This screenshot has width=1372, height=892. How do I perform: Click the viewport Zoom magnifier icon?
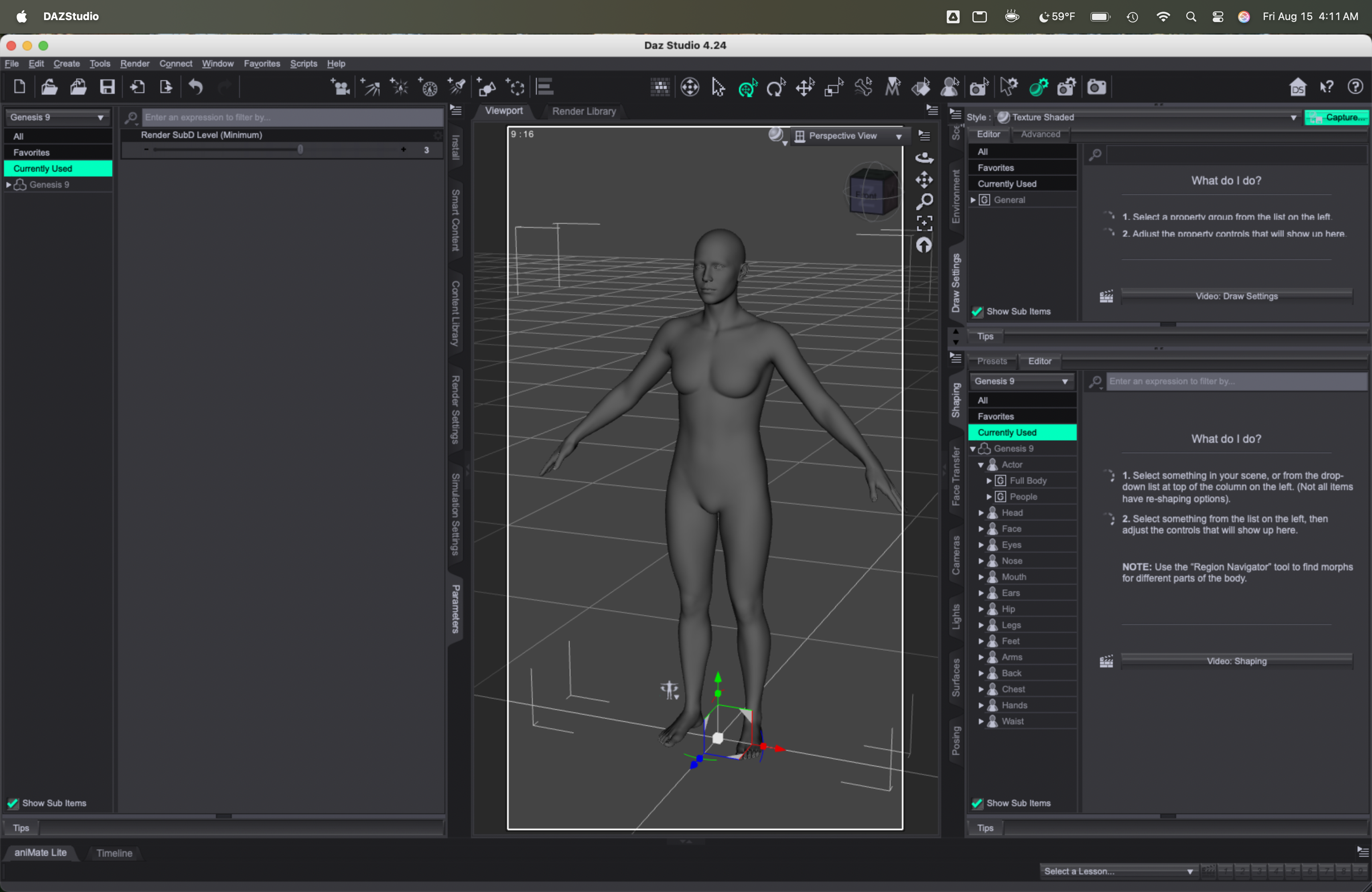coord(924,202)
